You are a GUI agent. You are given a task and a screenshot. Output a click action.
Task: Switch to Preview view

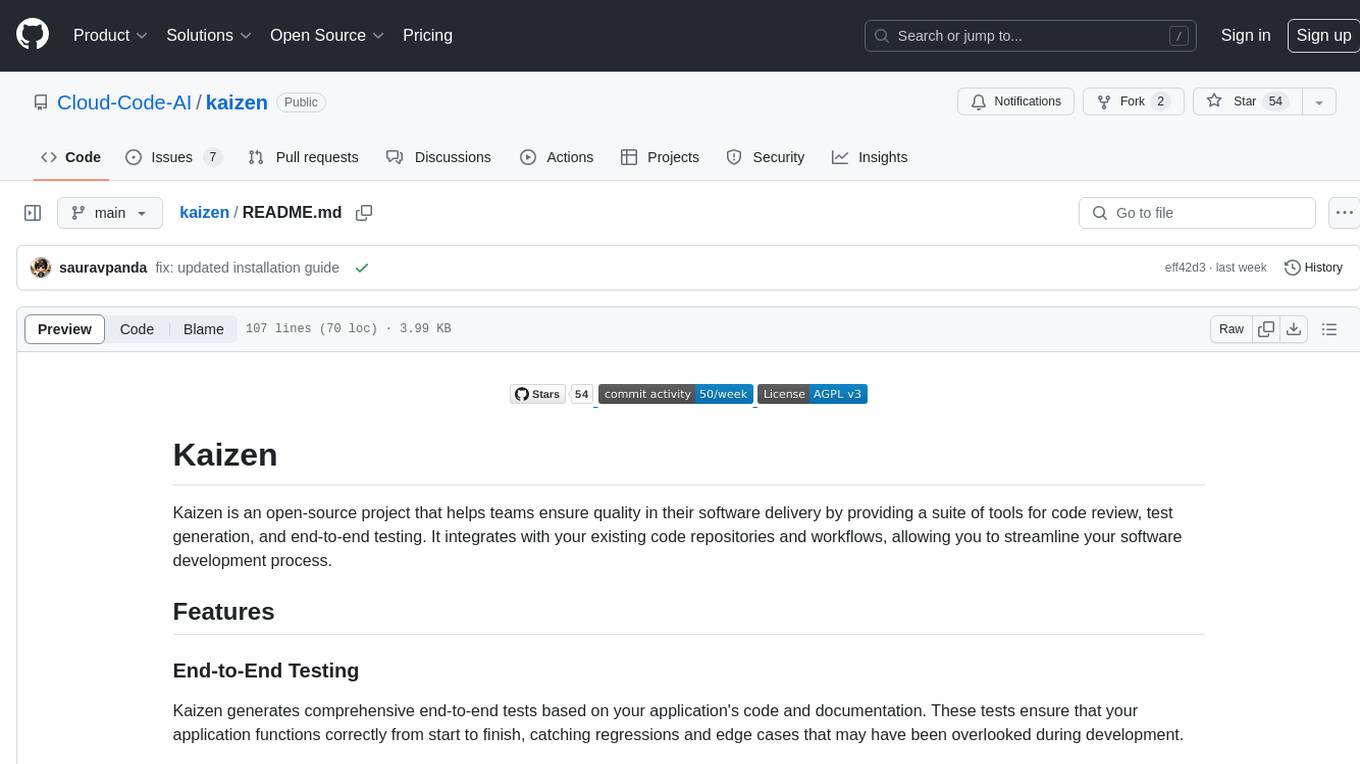pyautogui.click(x=65, y=329)
